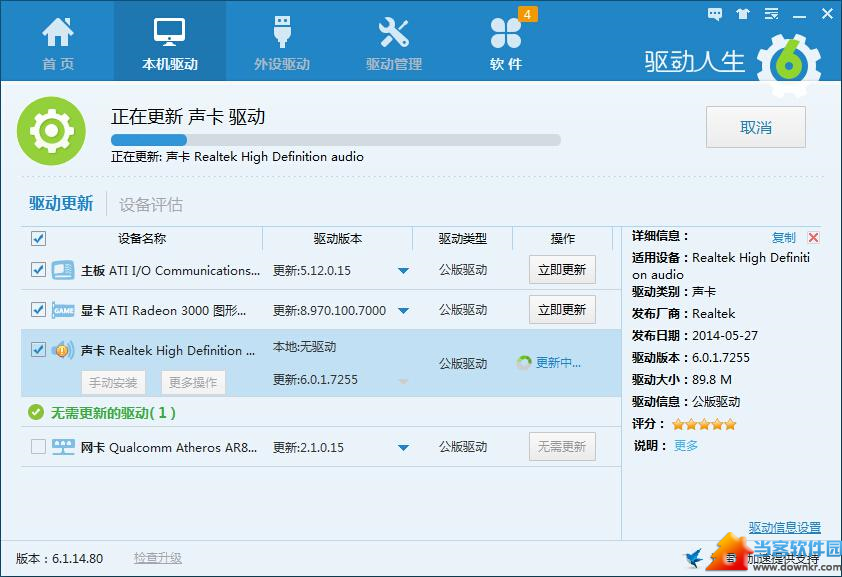Open the 软件 clover icon section
Viewport: 842px width, 577px height.
tap(506, 41)
